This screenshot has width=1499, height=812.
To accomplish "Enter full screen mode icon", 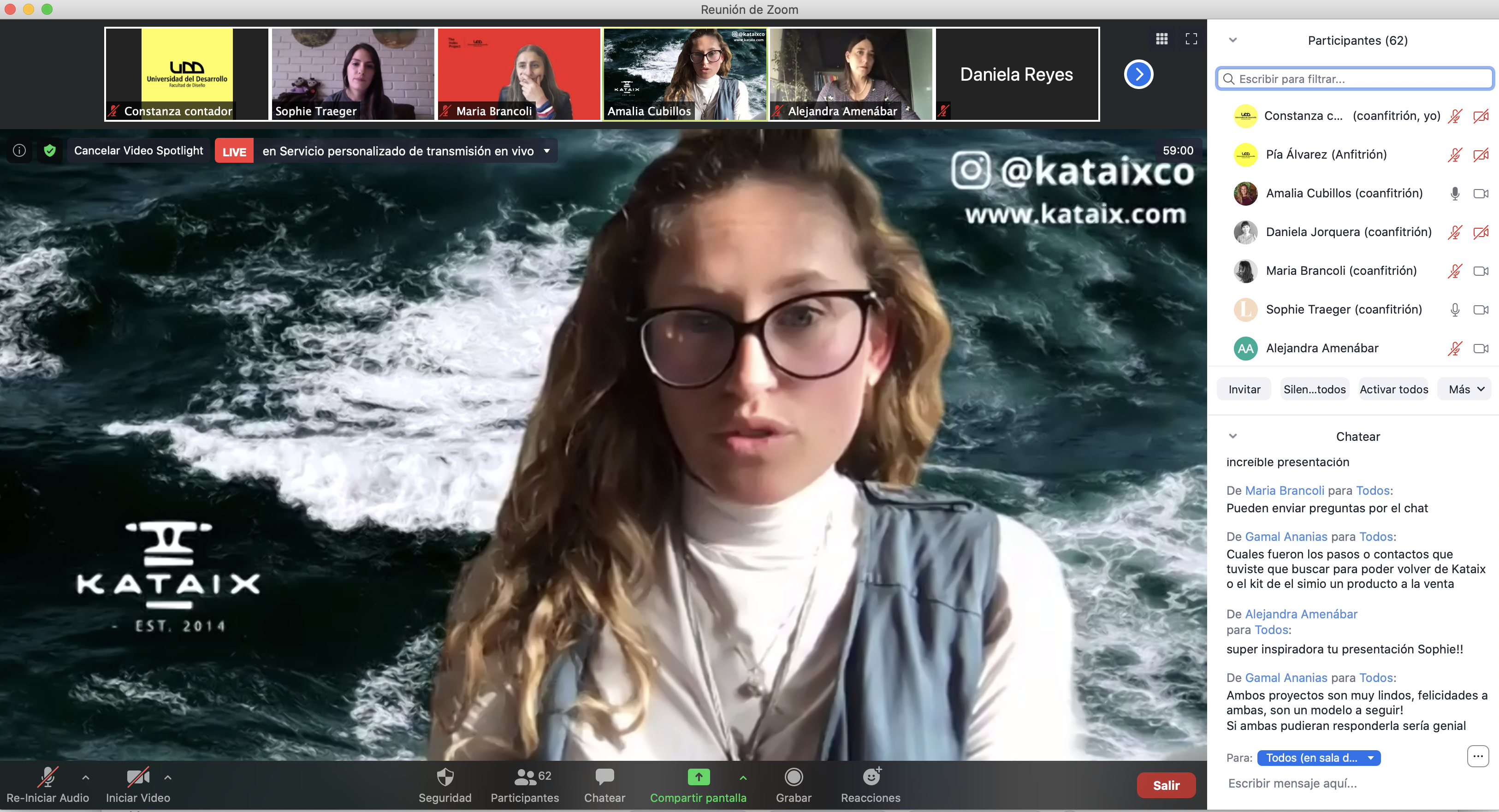I will point(1191,39).
